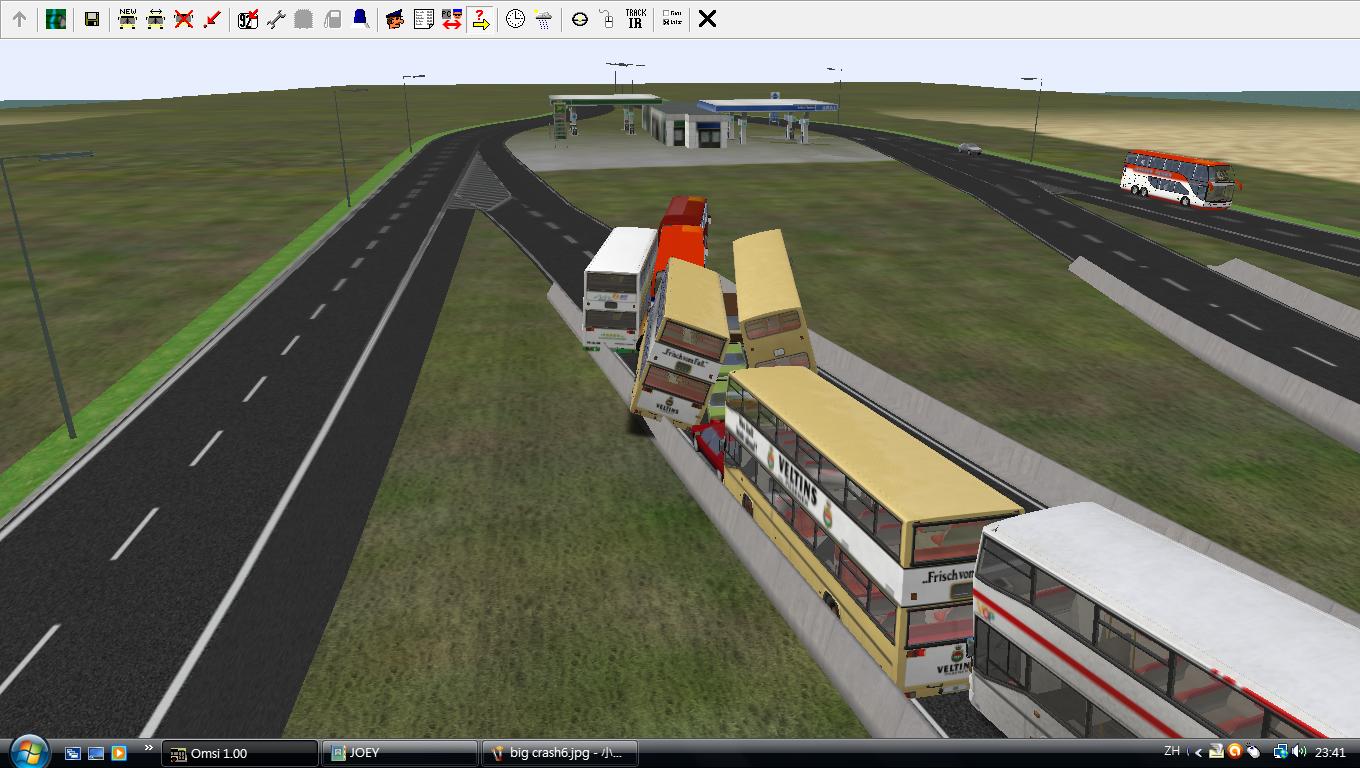Viewport: 1360px width, 768px height.
Task: Open time settings with the clock icon
Action: click(515, 19)
